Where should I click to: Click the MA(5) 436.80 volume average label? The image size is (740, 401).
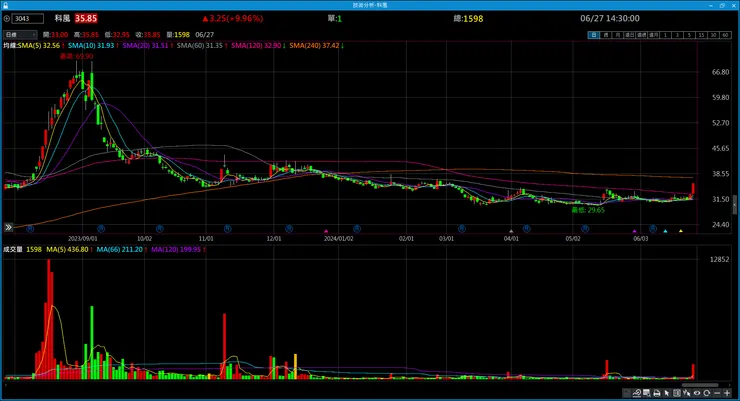[69, 250]
